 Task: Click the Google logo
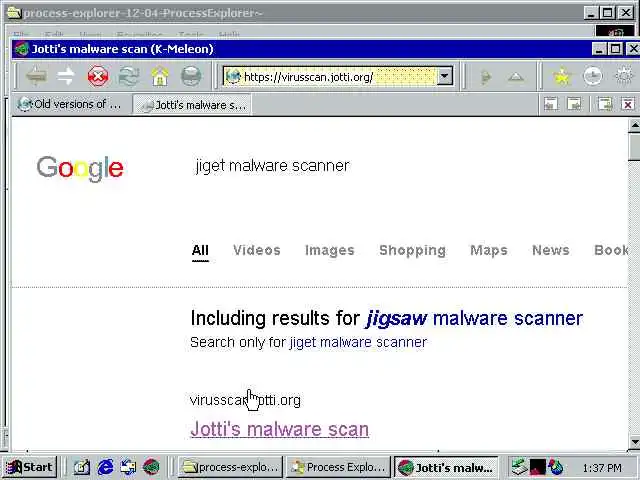pyautogui.click(x=80, y=168)
